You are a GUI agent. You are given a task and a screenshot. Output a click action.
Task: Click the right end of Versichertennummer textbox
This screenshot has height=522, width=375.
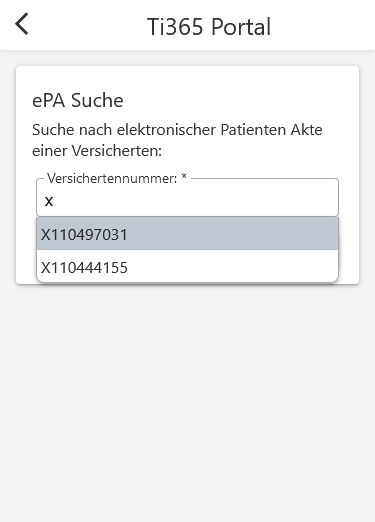(x=328, y=201)
